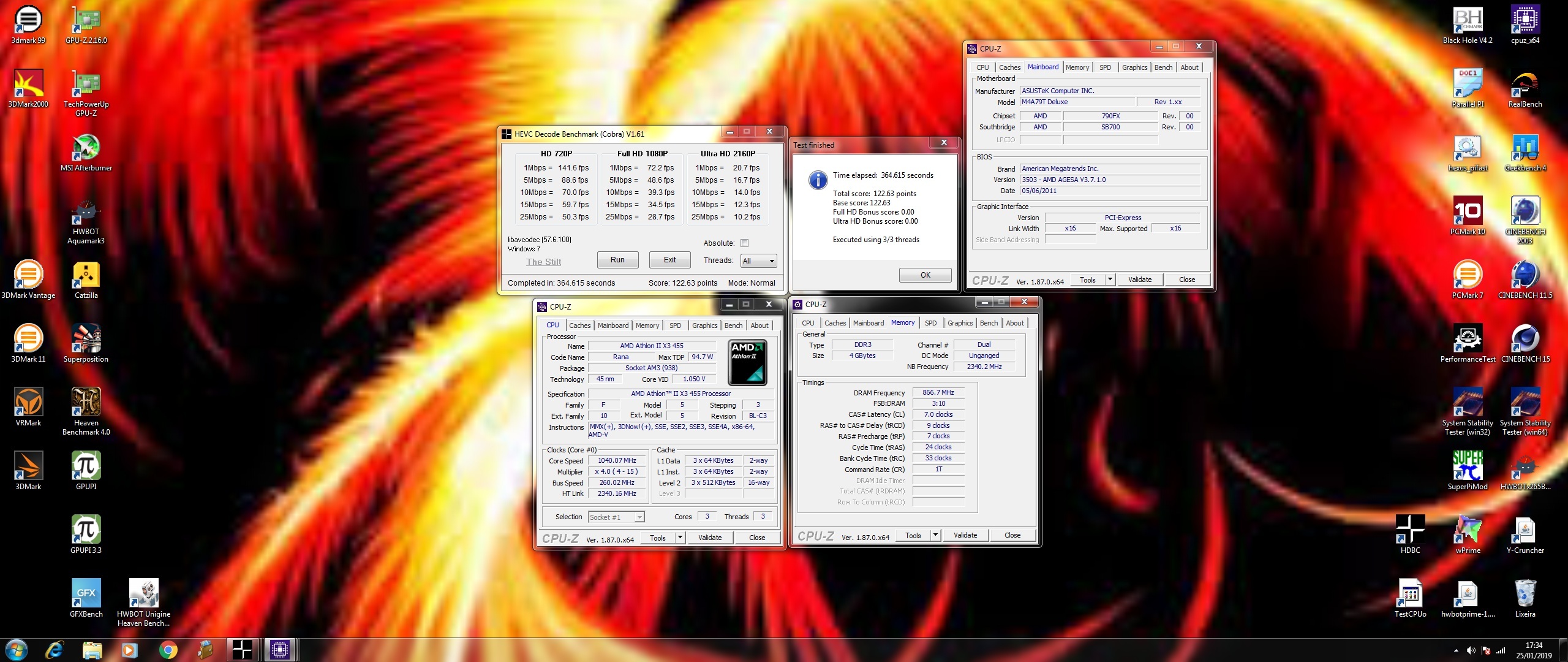
Task: Click Exit in HEVC Decode Benchmark
Action: click(x=669, y=260)
